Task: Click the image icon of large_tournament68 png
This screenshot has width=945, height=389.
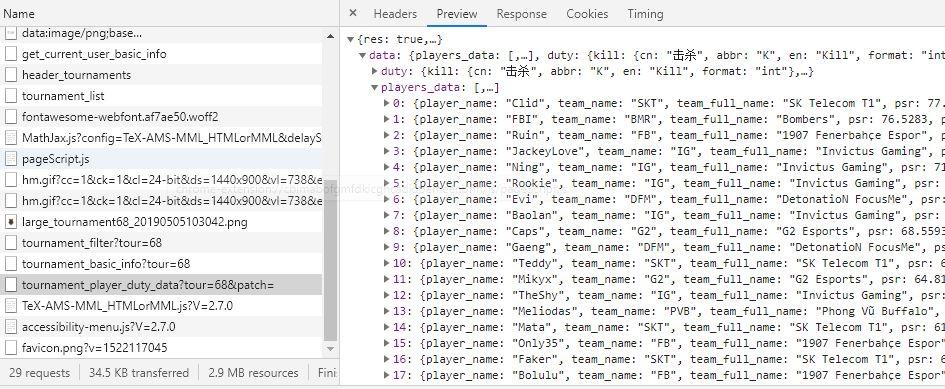Action: tap(10, 222)
